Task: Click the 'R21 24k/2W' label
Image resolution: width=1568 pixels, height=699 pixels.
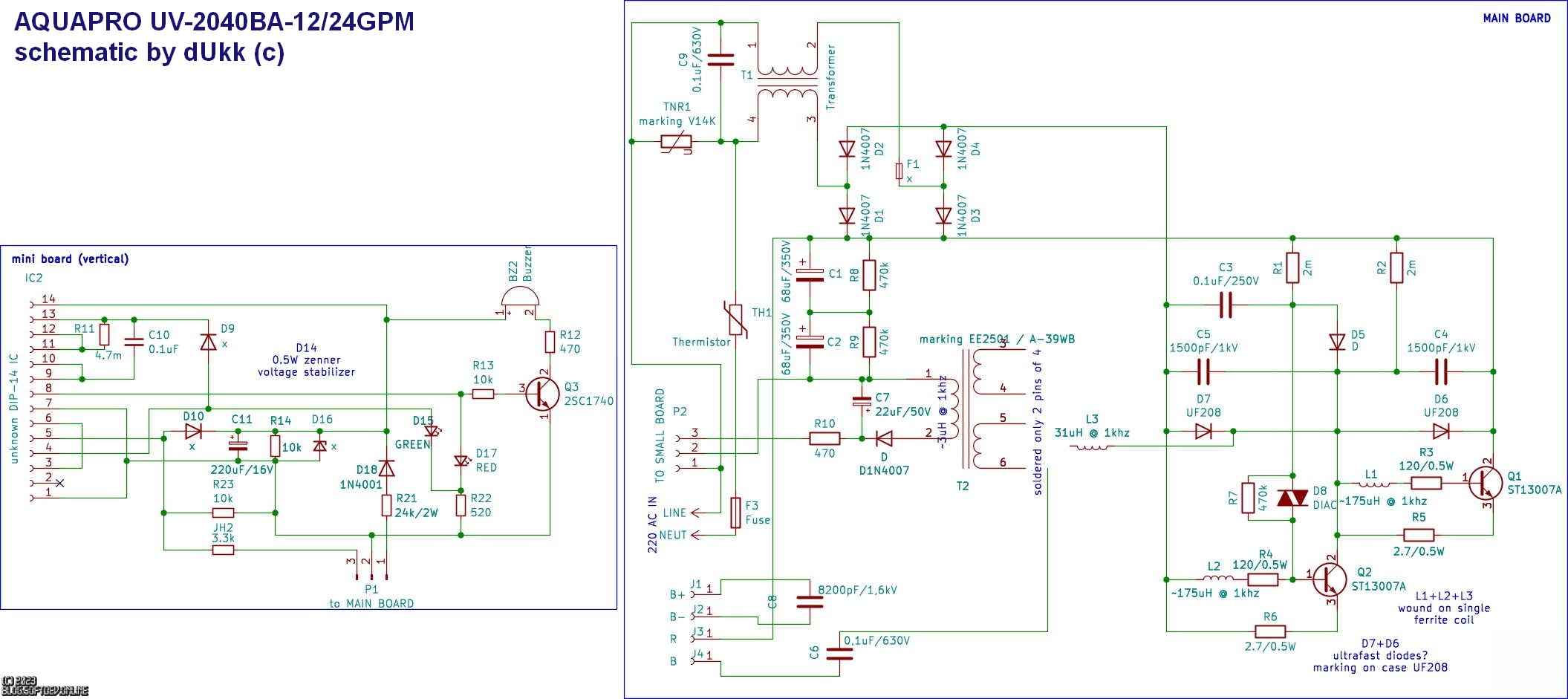Action: click(x=416, y=505)
